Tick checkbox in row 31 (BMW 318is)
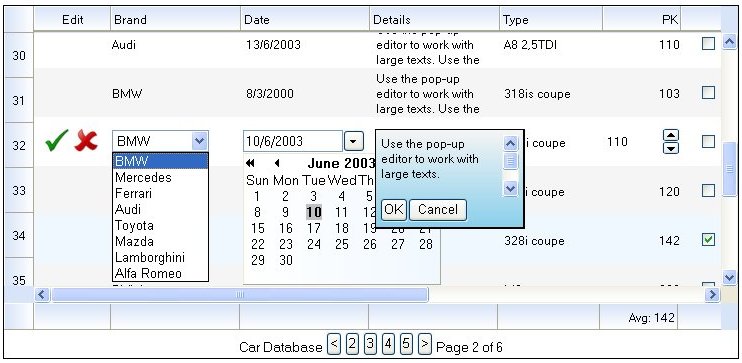This screenshot has width=742, height=363. tap(708, 92)
